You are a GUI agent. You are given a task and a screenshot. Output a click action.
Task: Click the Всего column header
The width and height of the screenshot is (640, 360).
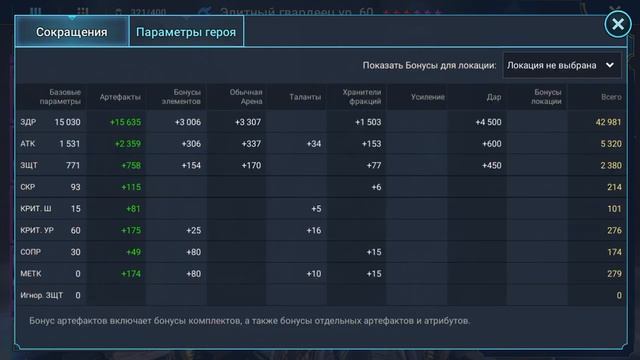(611, 97)
